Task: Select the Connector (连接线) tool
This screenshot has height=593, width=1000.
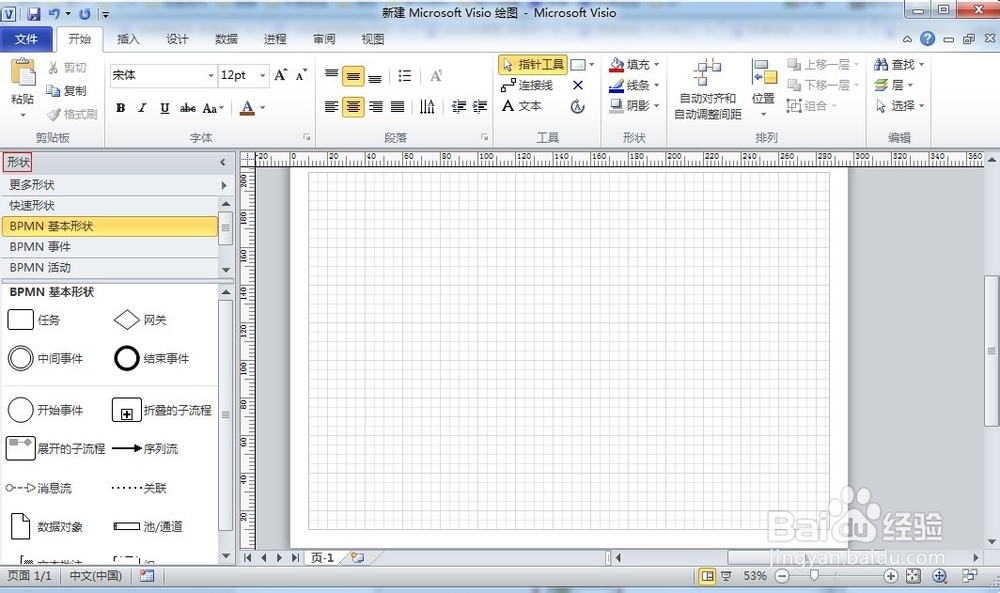Action: [x=527, y=85]
